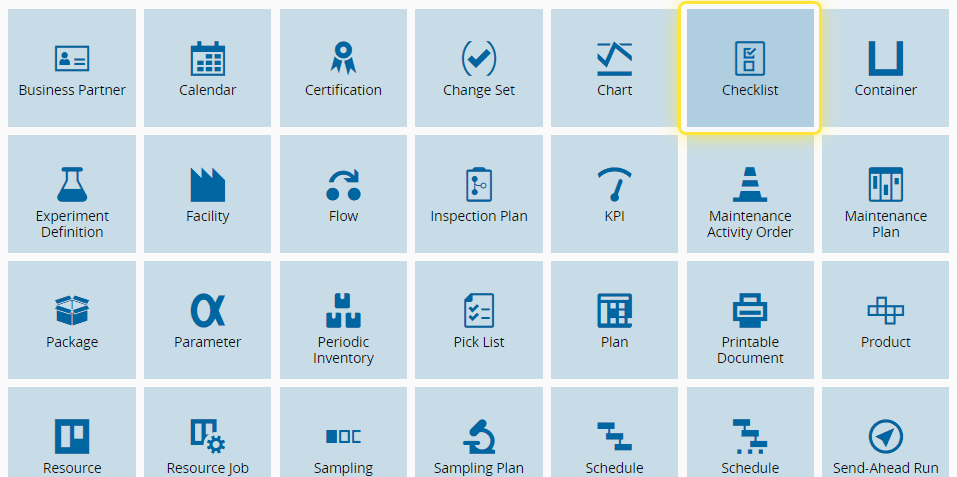This screenshot has width=957, height=477.
Task: Choose the Send-Ahead Run tile
Action: [886, 432]
